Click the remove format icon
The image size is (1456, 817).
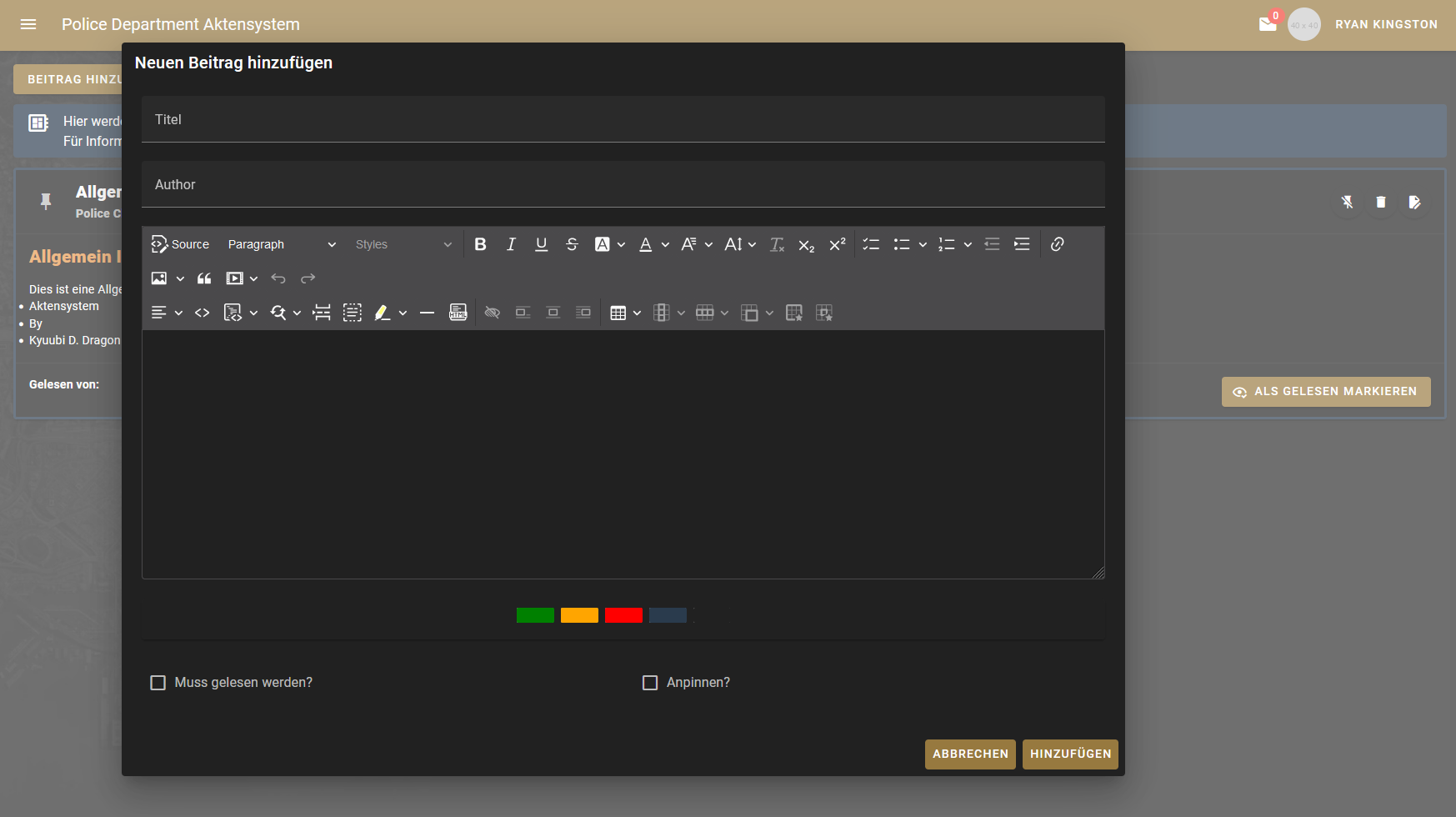(777, 244)
